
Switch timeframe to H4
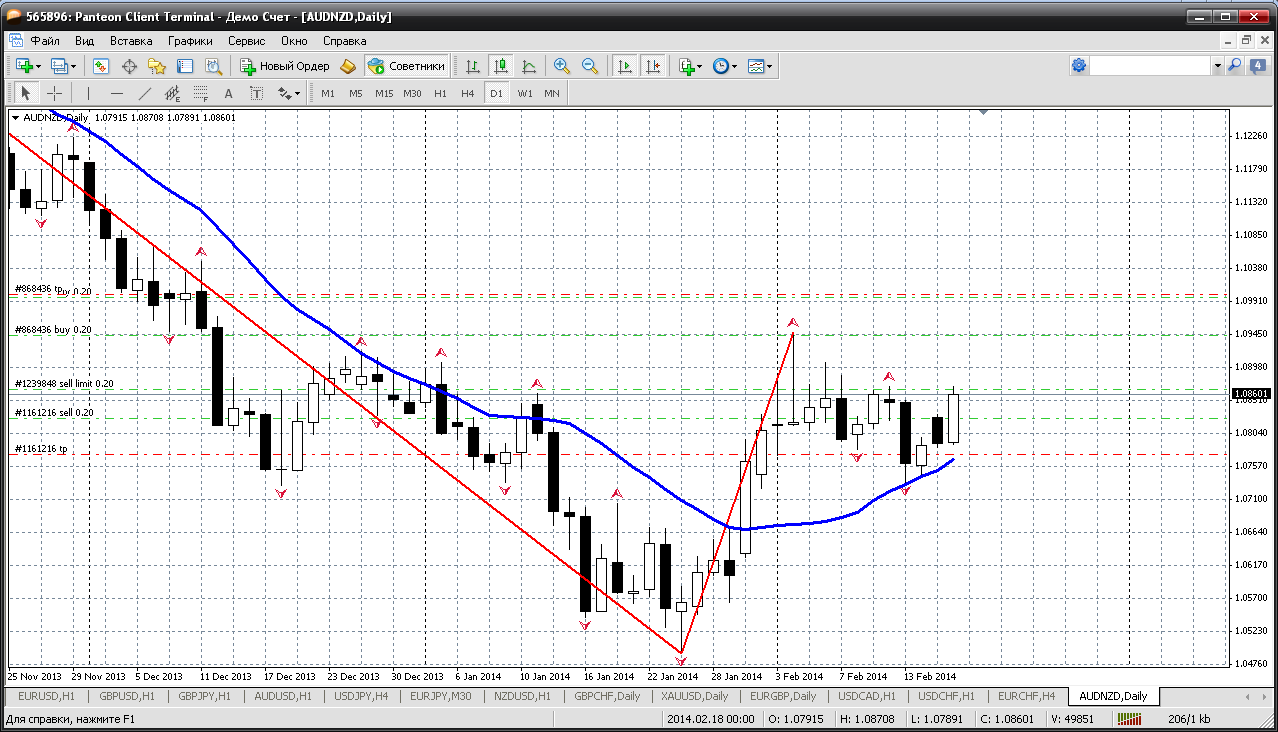click(x=468, y=93)
